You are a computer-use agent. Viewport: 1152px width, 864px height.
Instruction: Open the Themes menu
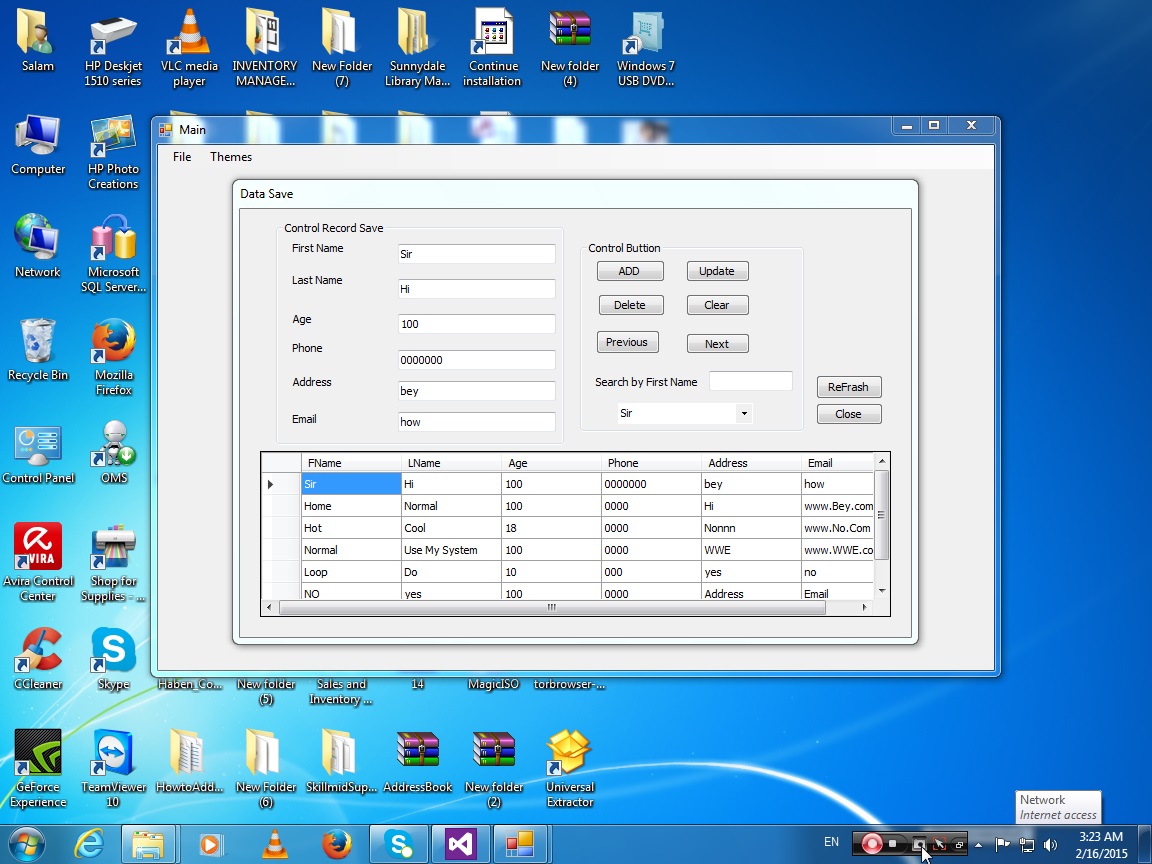(231, 156)
